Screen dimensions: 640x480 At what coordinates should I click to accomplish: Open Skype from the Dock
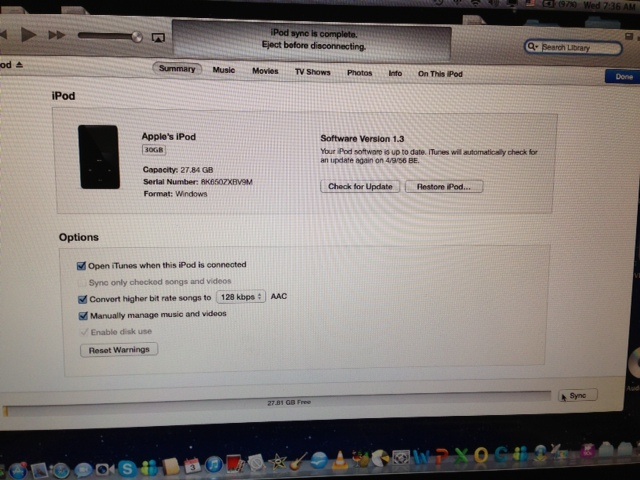[x=128, y=466]
